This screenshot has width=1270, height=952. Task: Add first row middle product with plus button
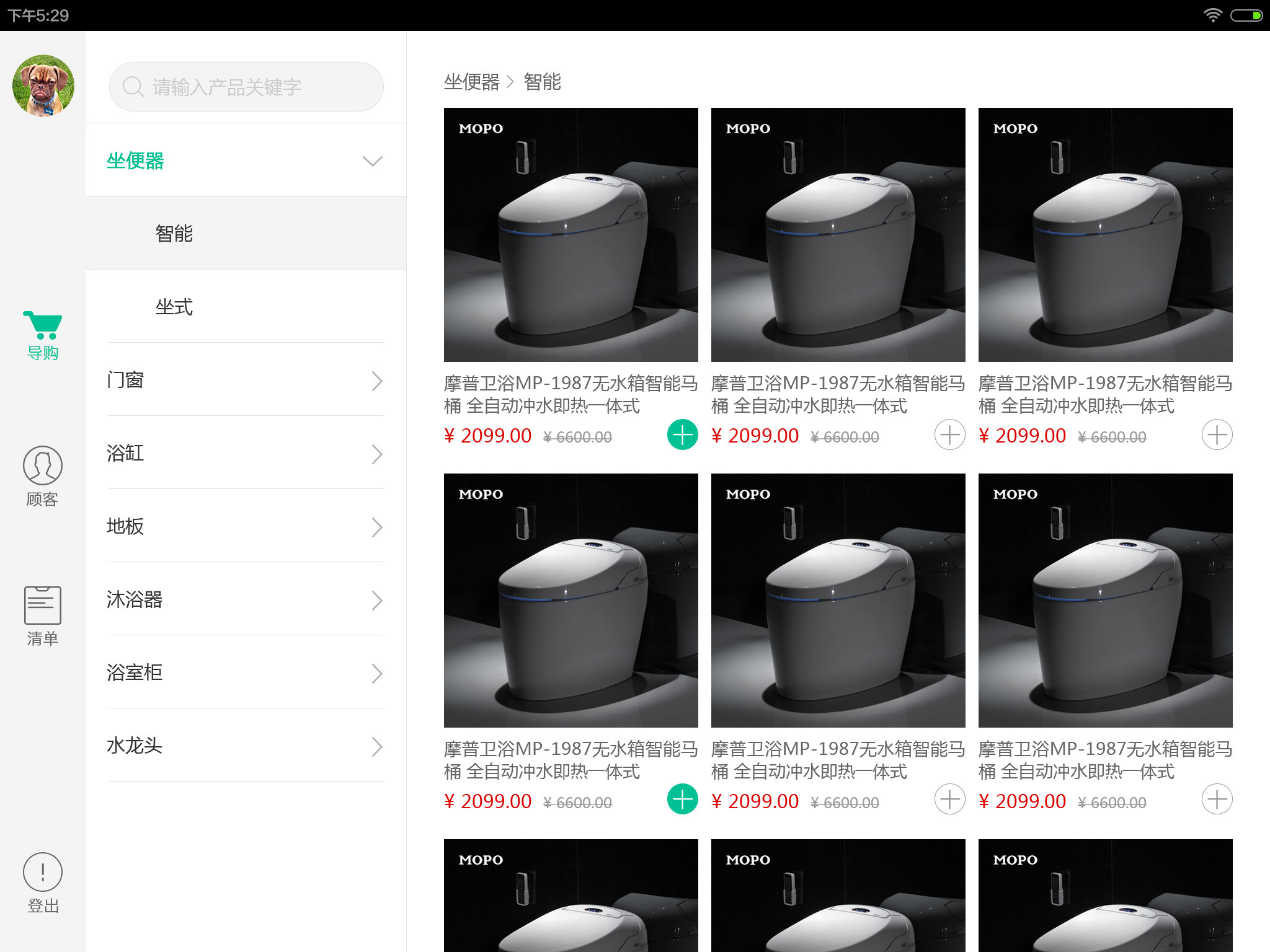[x=950, y=435]
